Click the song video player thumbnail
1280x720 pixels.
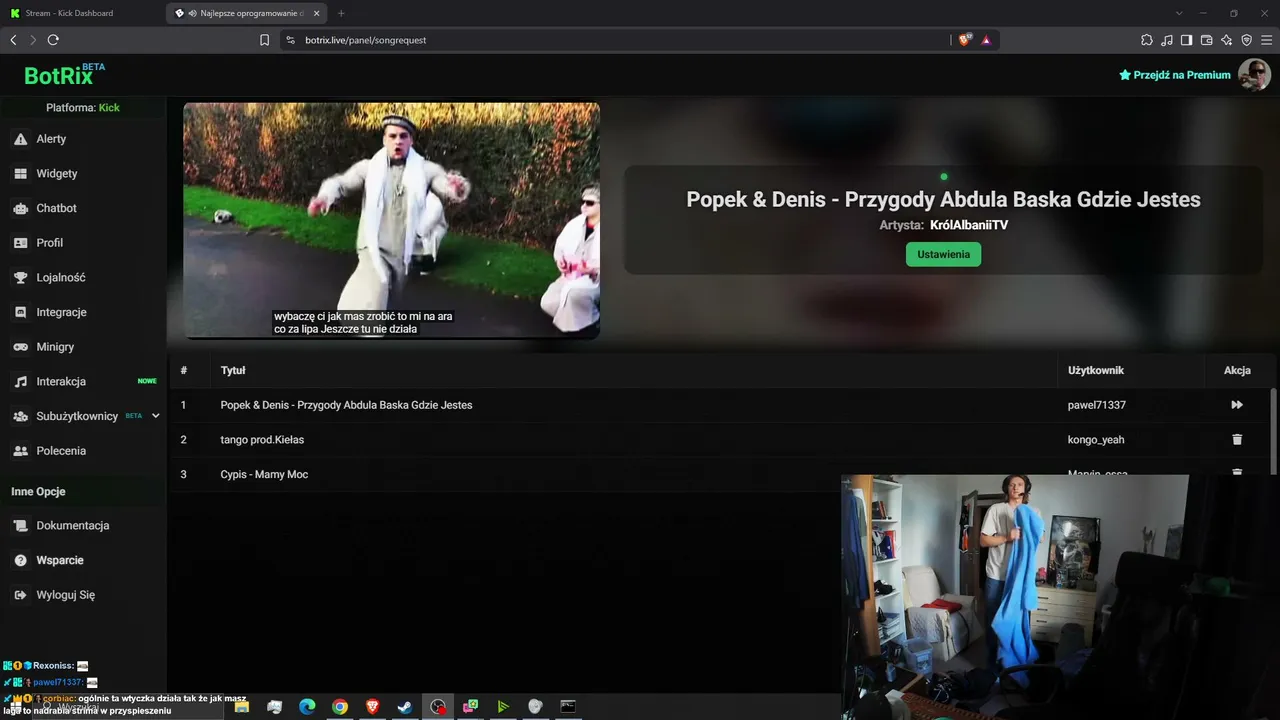(x=392, y=220)
